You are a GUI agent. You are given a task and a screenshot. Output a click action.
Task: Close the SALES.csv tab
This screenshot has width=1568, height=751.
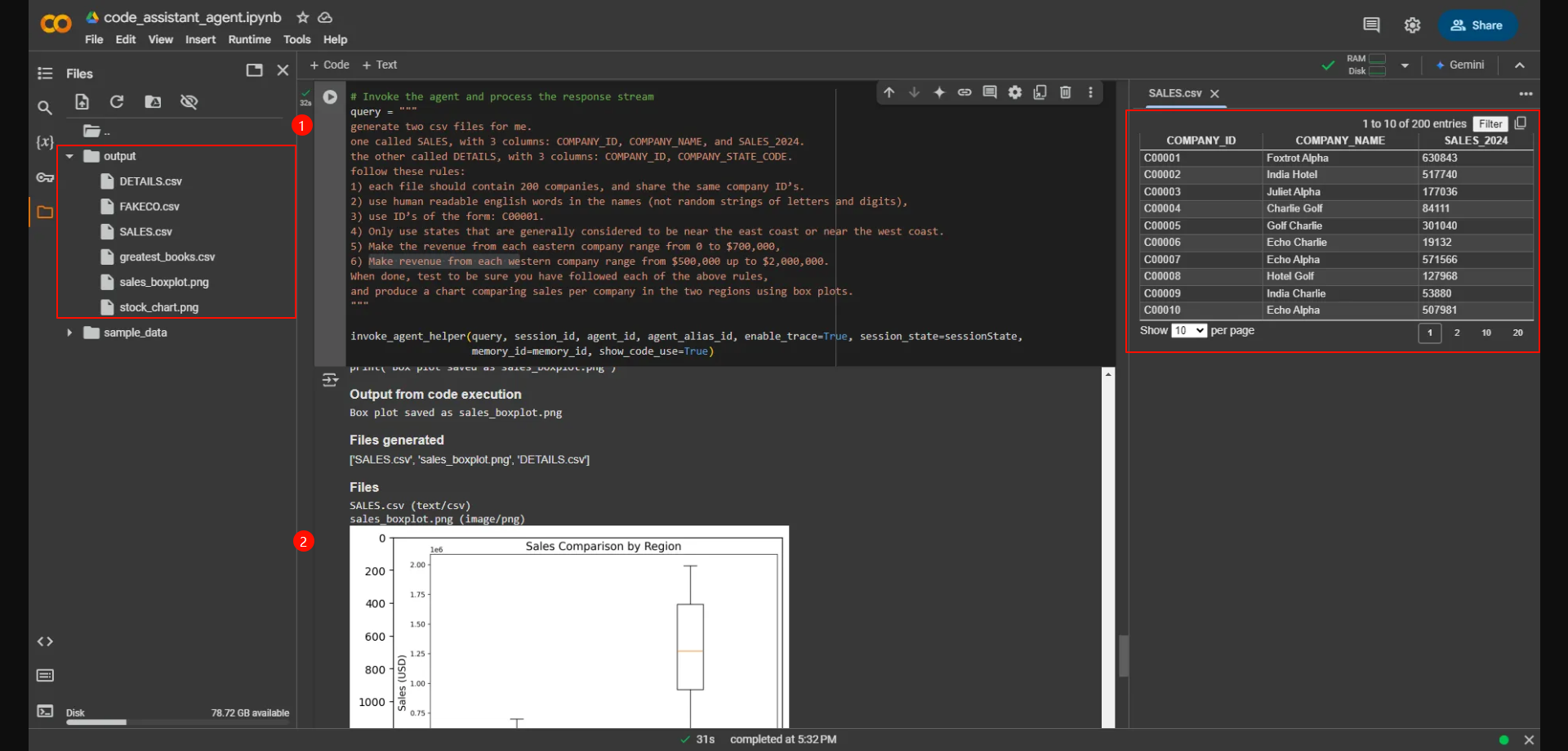[1214, 94]
